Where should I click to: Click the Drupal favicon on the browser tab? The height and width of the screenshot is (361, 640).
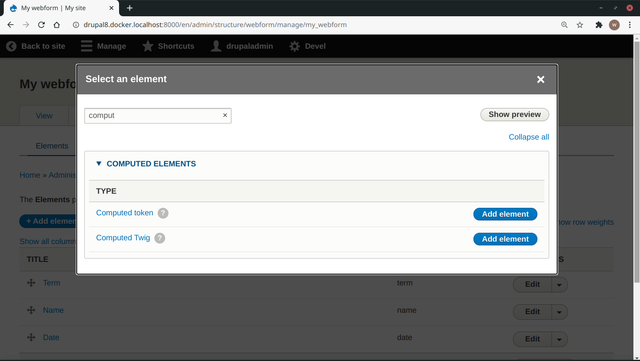(13, 8)
